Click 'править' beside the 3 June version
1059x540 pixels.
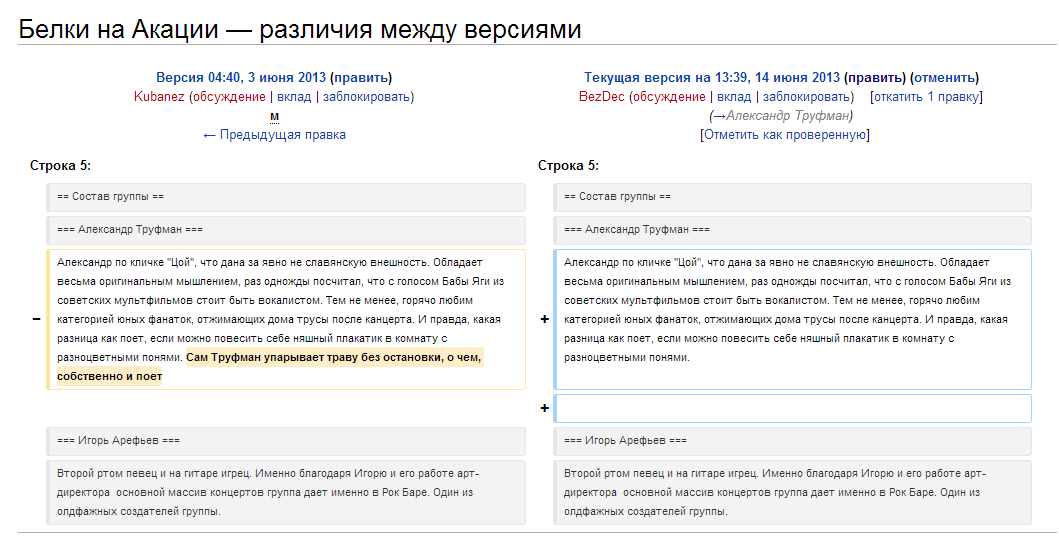pos(361,77)
